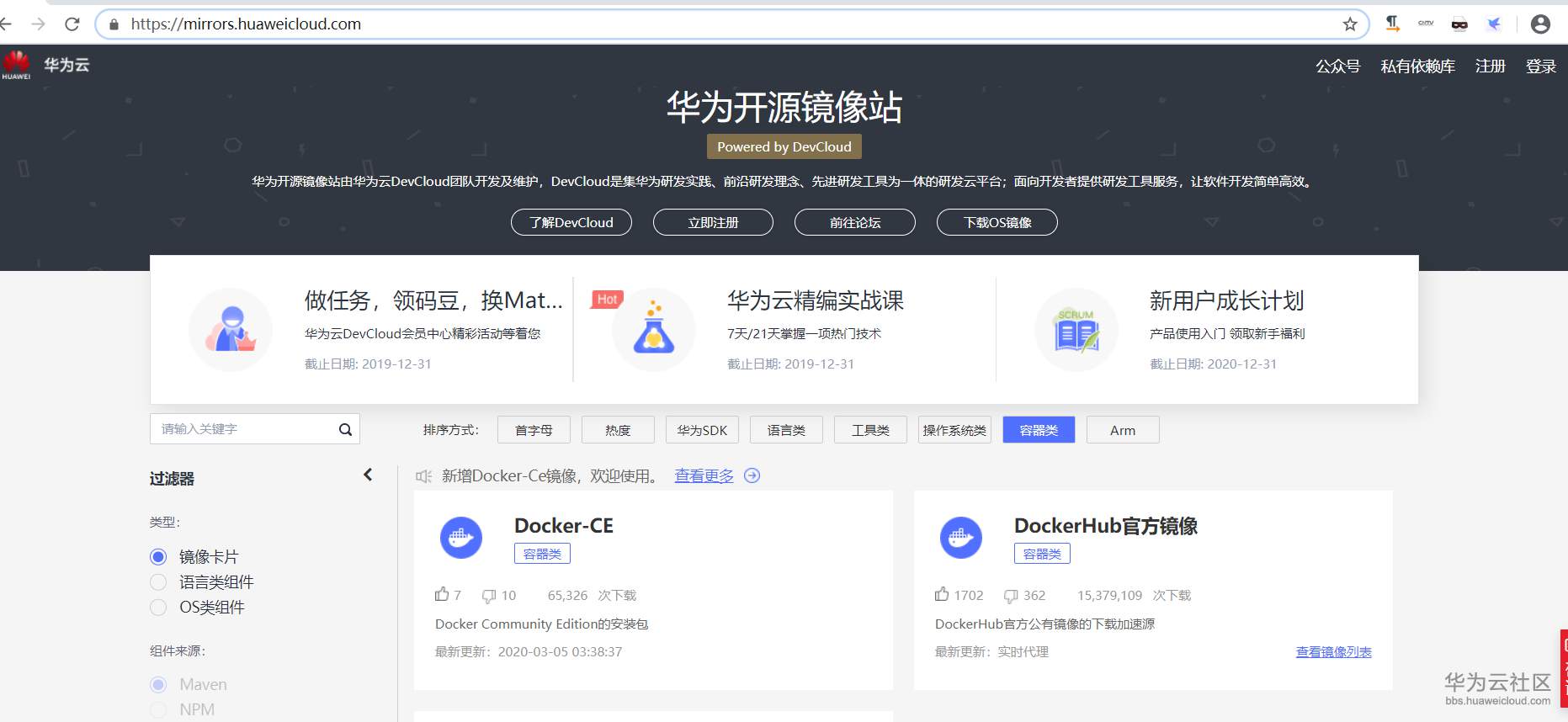
Task: Click the 立即注册 button
Action: click(713, 222)
